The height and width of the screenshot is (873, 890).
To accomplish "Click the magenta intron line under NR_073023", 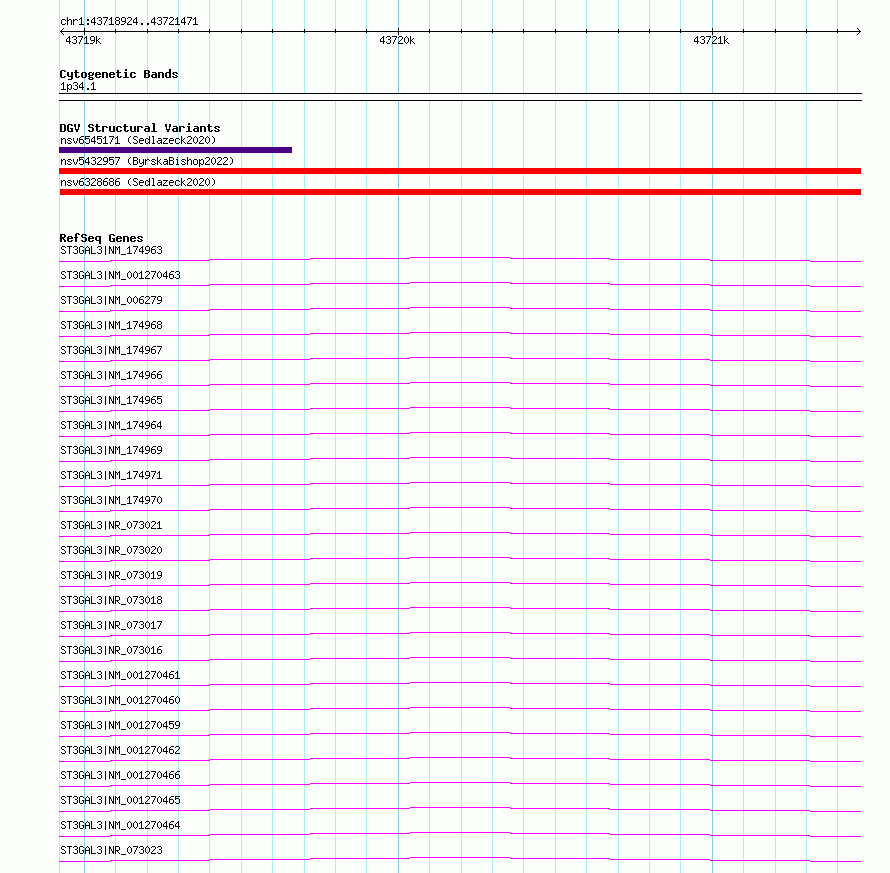I will pyautogui.click(x=460, y=859).
